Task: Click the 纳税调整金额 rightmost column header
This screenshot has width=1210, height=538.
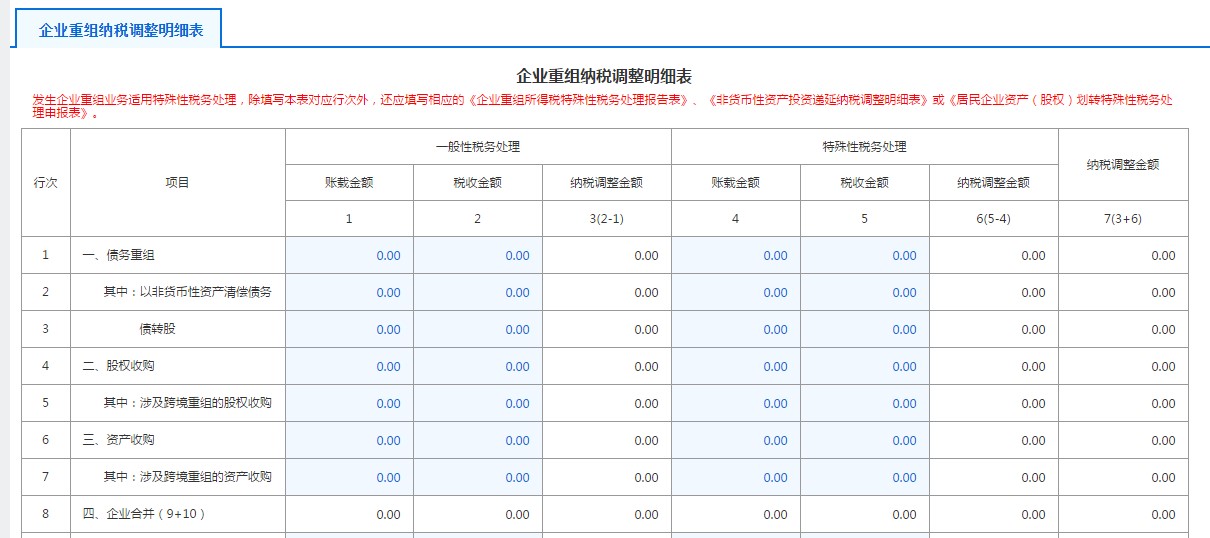Action: point(1123,165)
